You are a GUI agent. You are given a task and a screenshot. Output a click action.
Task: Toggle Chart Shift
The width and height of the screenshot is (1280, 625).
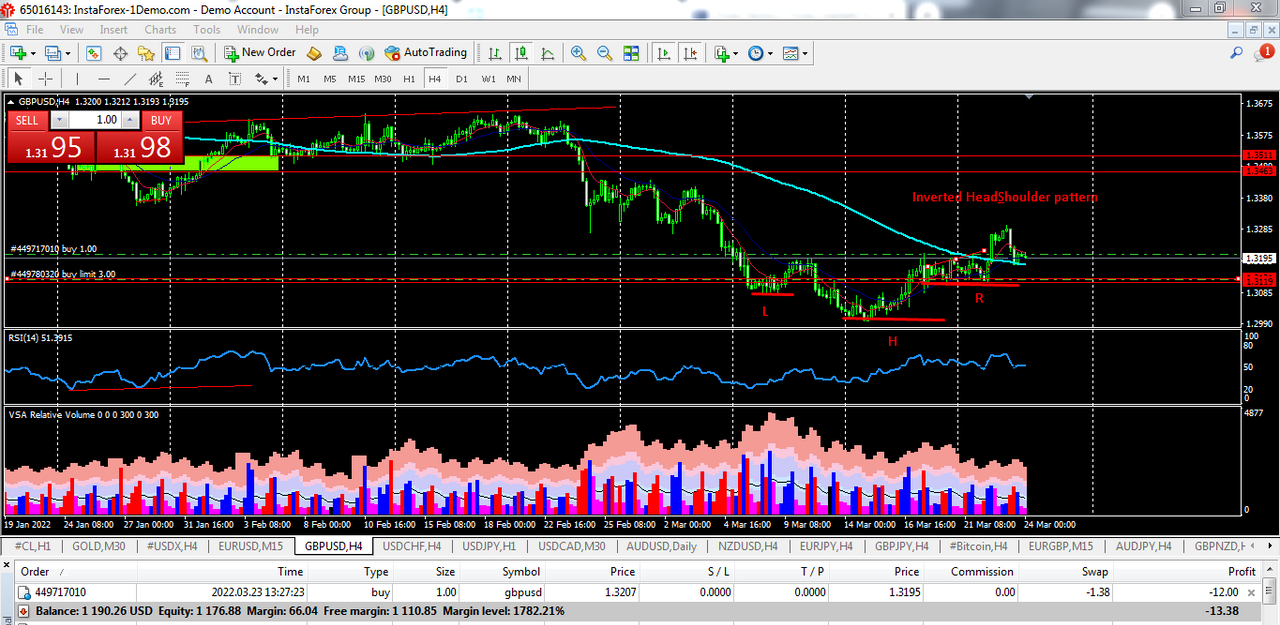[689, 53]
